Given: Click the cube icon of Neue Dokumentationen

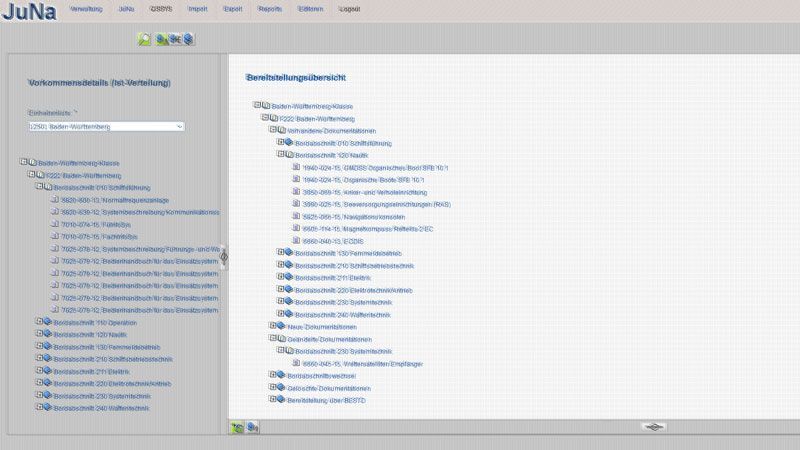Looking at the screenshot, I should point(281,326).
